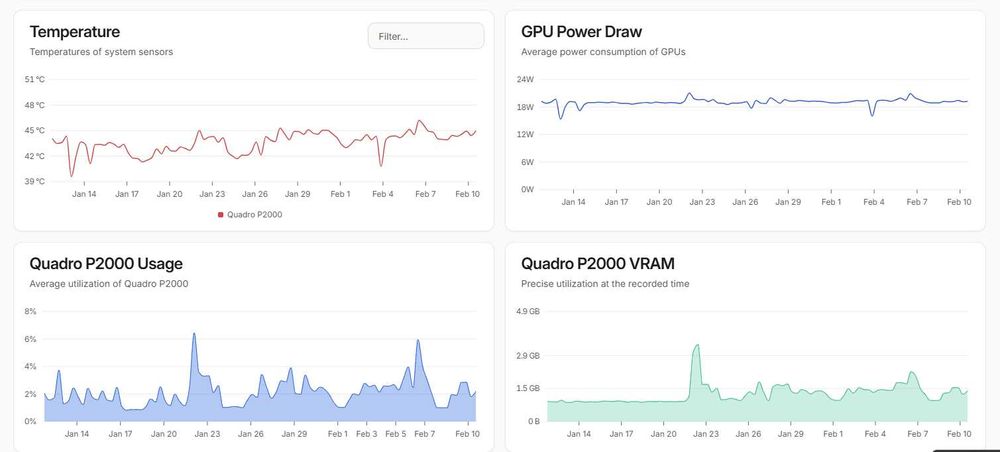
Task: Click the 24W label on power axis
Action: point(525,79)
